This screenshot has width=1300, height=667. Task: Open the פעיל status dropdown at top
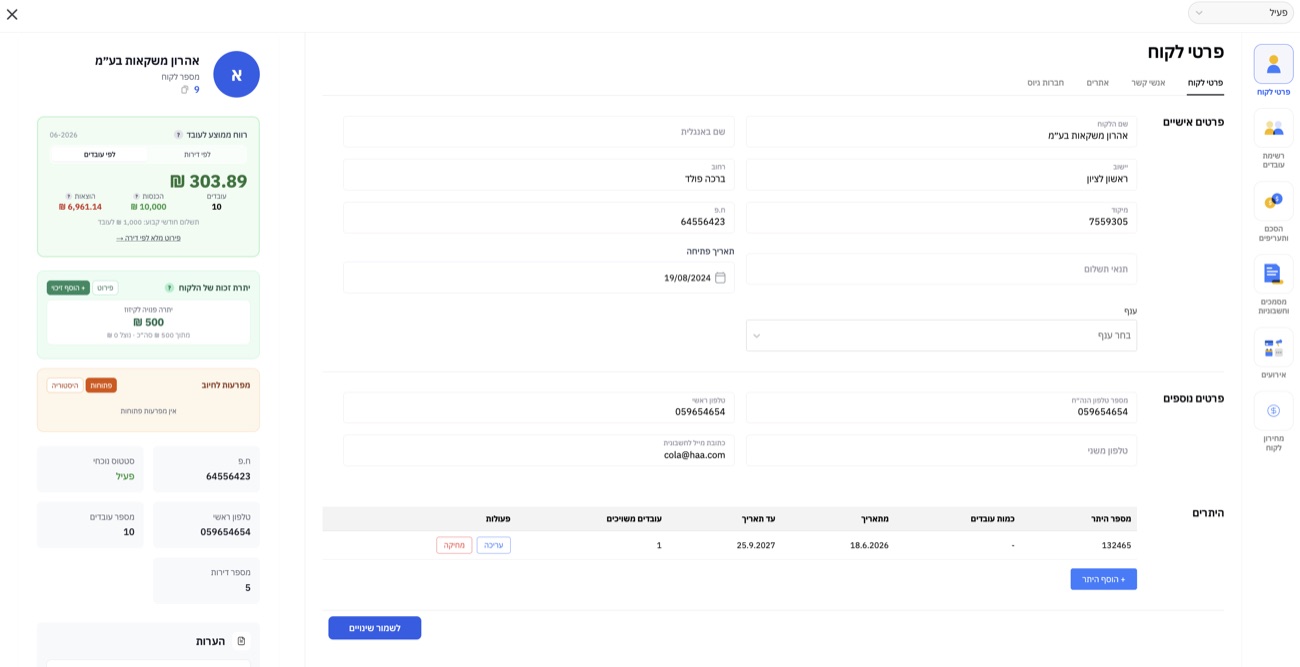(1241, 13)
